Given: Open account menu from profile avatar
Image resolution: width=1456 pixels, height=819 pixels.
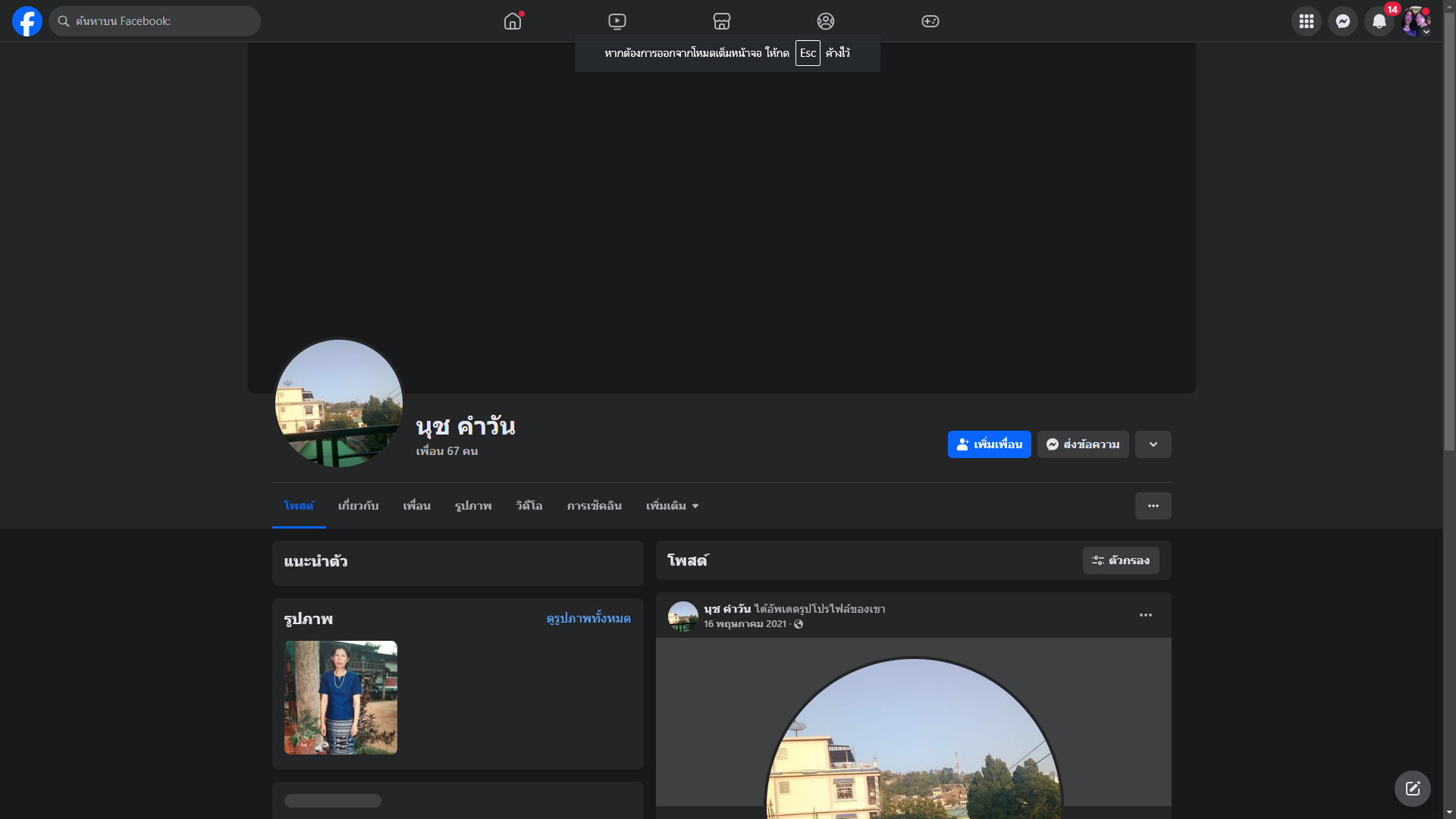Looking at the screenshot, I should (1415, 21).
